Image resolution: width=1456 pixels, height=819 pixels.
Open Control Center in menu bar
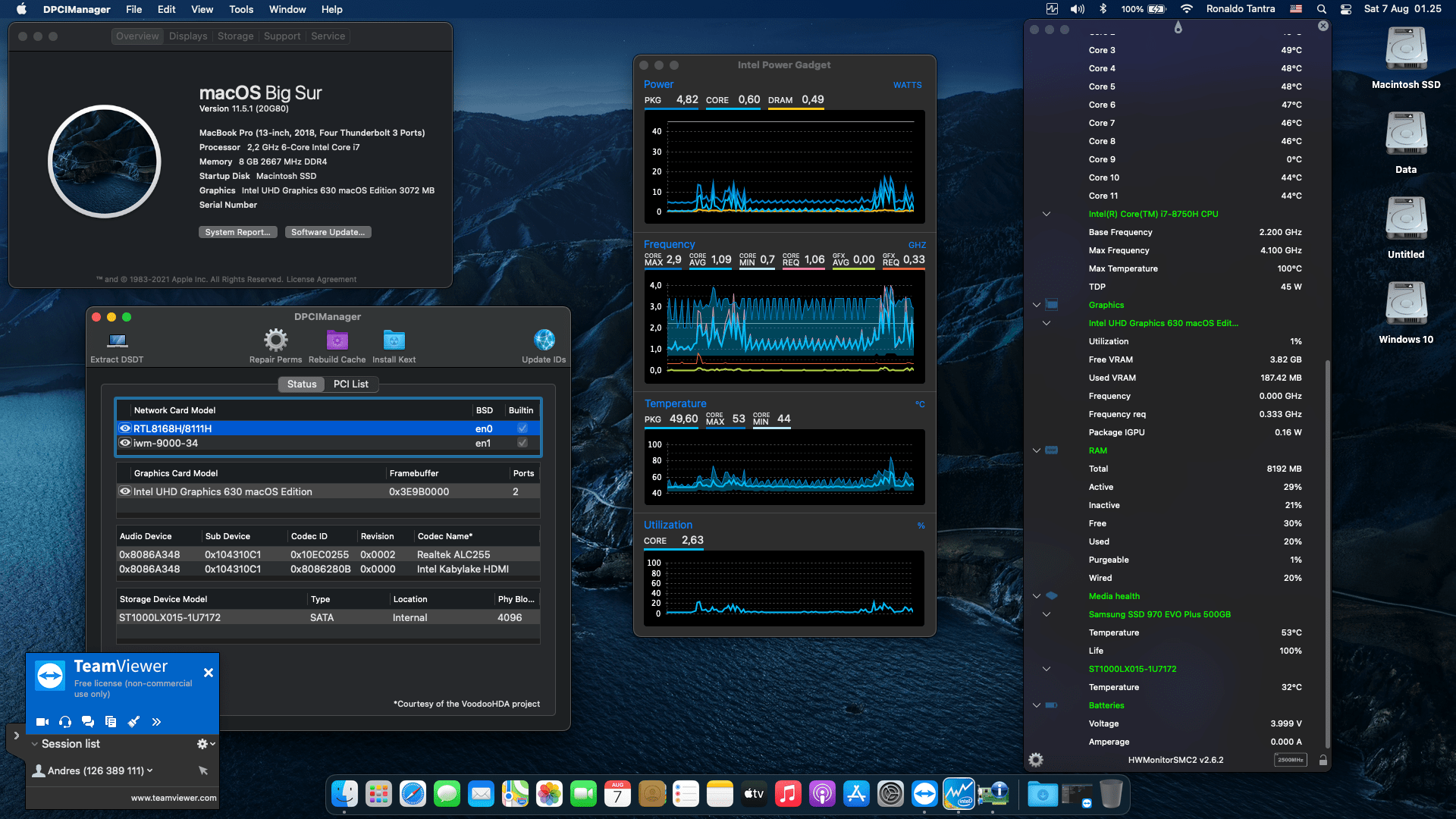click(1345, 9)
